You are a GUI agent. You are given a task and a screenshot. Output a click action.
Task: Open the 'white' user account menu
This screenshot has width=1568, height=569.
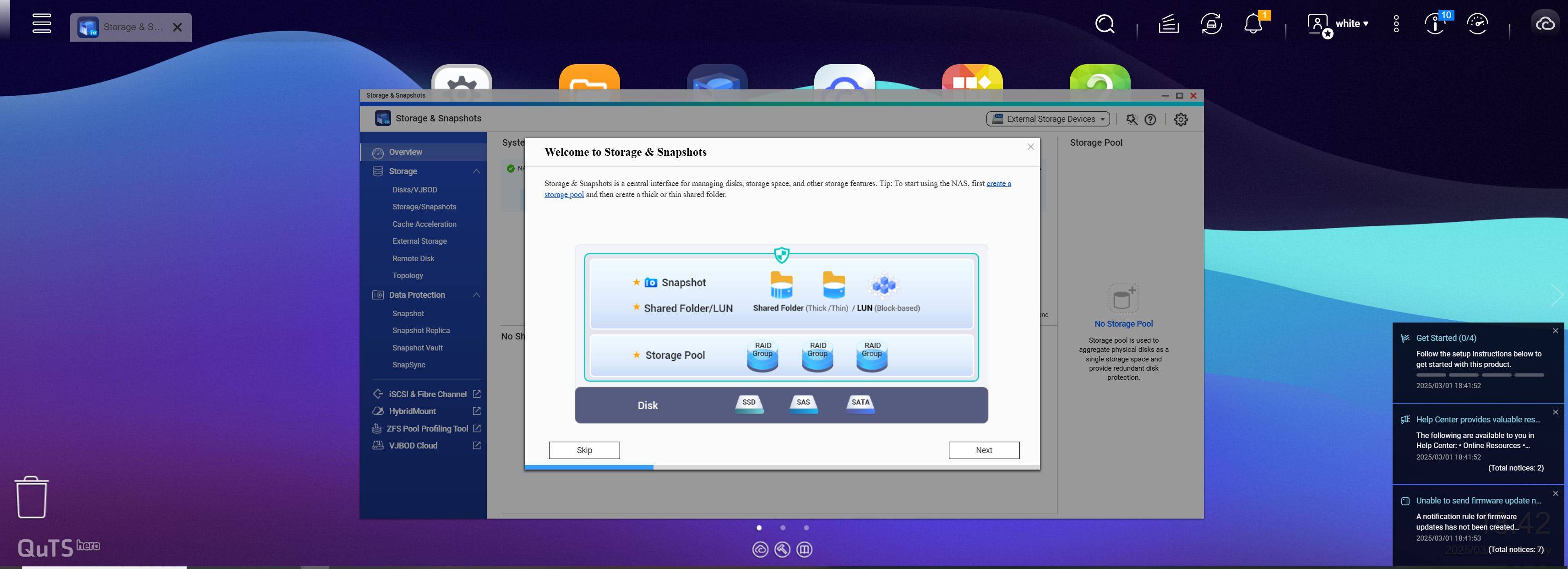(1338, 24)
